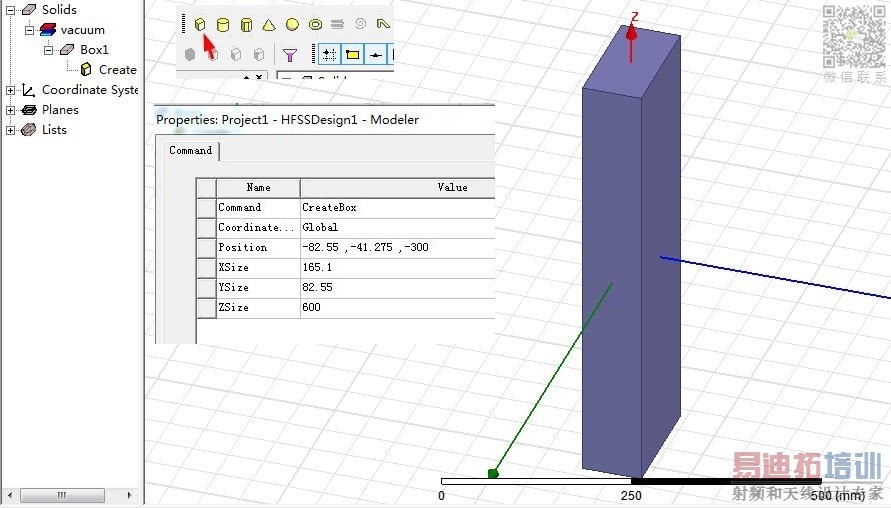This screenshot has width=891, height=508.
Task: Click the XSize name cell
Action: [x=259, y=268]
